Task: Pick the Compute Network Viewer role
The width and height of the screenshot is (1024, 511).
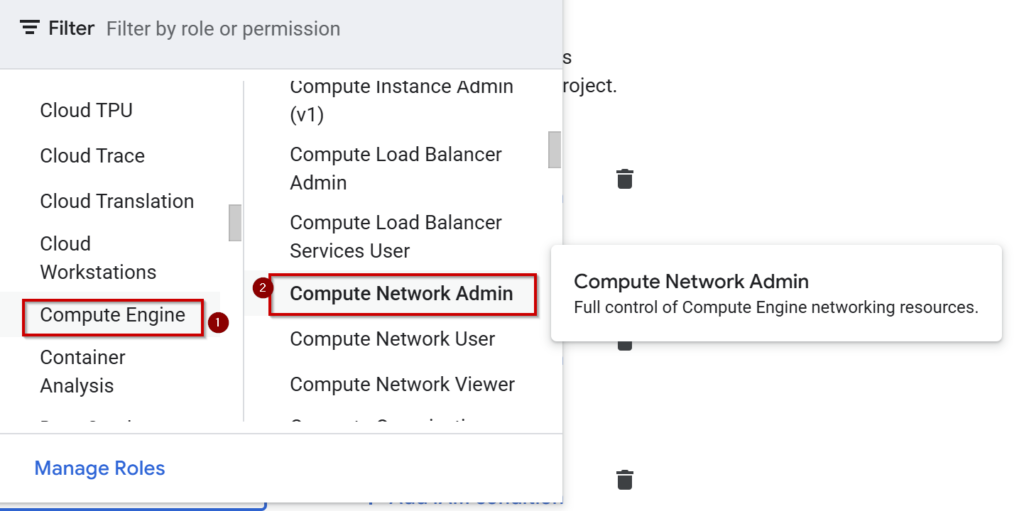Action: pyautogui.click(x=402, y=384)
